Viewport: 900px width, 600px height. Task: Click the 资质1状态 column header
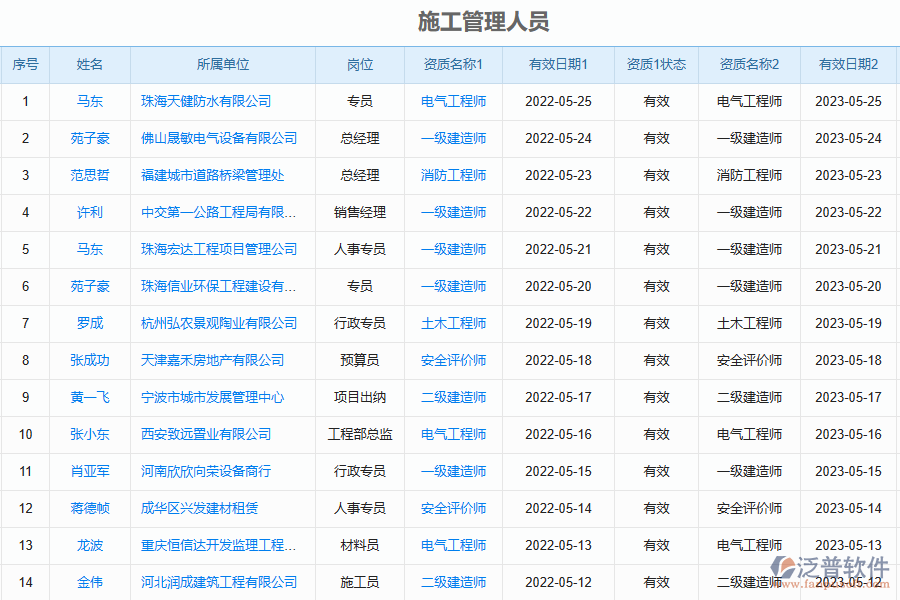(x=656, y=64)
